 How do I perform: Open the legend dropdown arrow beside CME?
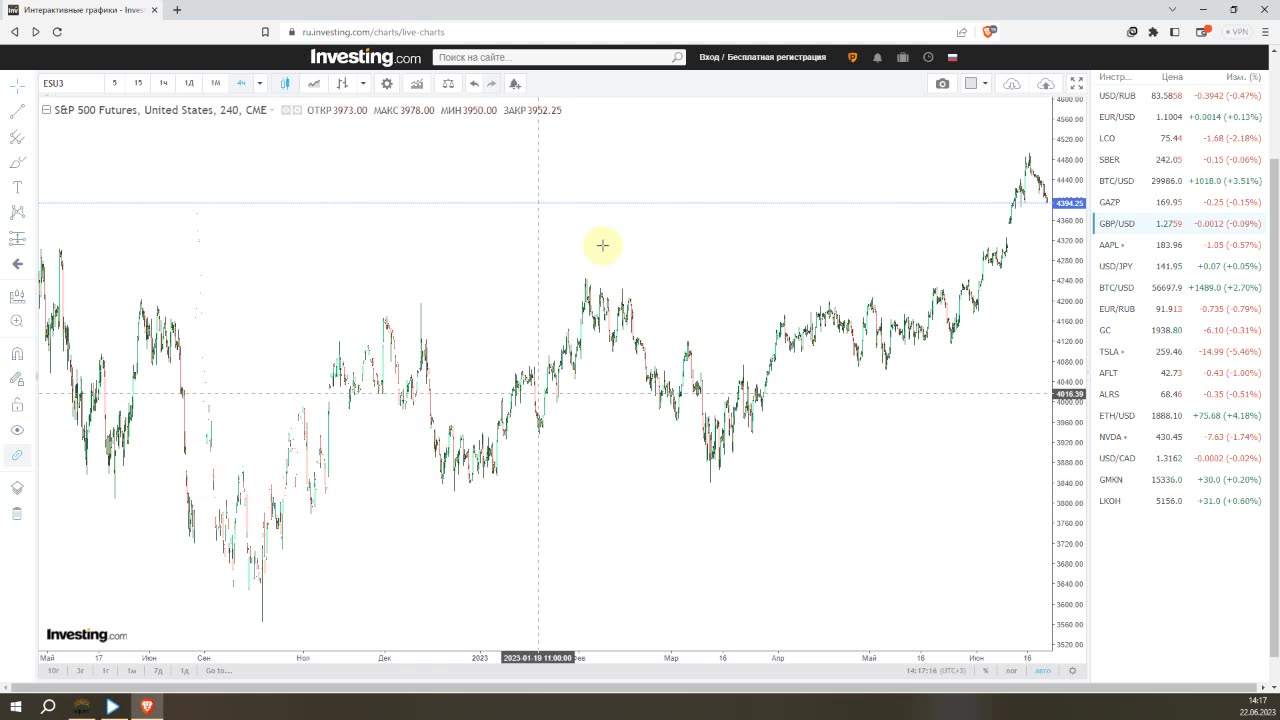tap(274, 110)
